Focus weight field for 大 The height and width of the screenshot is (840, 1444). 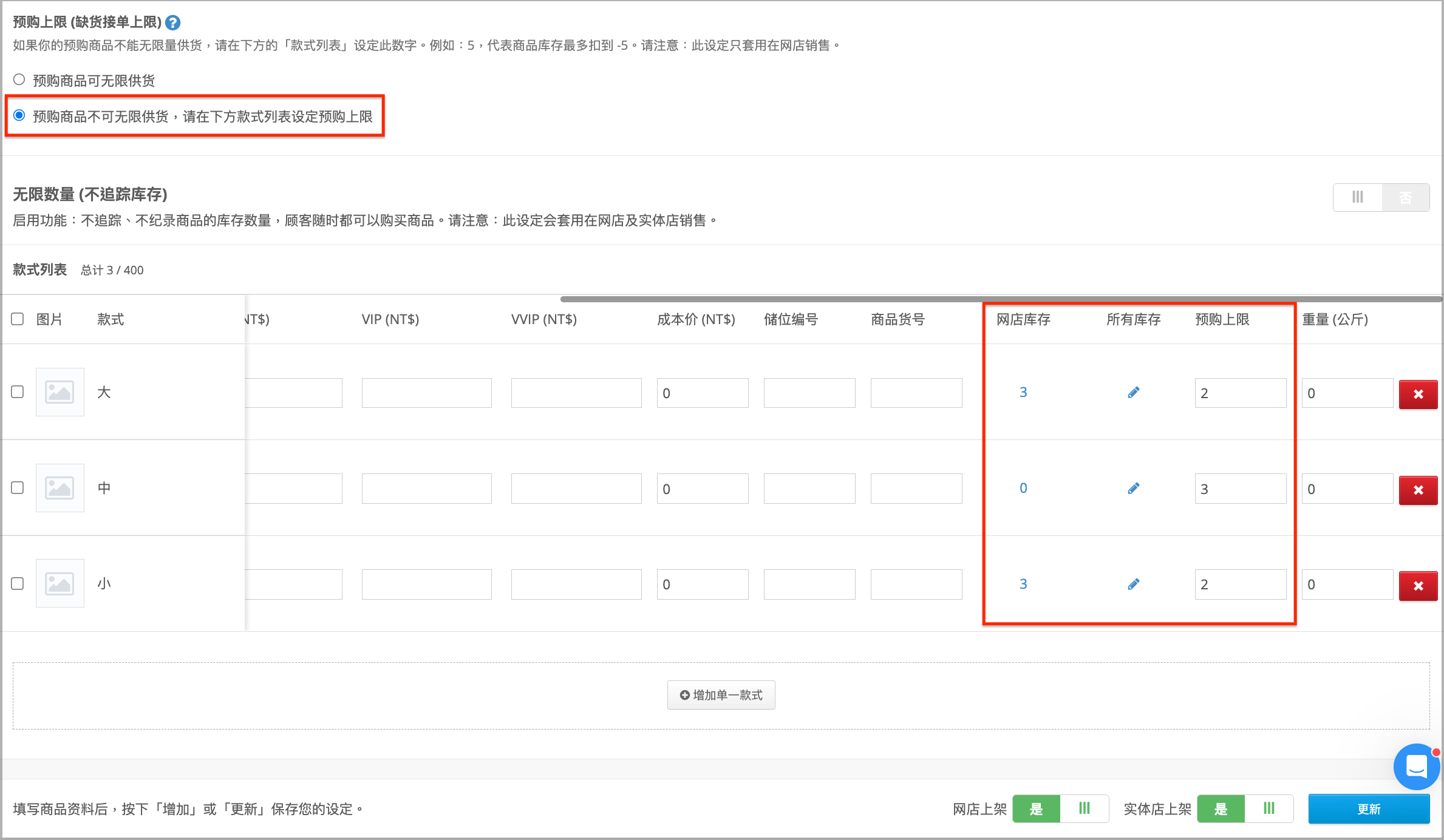(1347, 393)
